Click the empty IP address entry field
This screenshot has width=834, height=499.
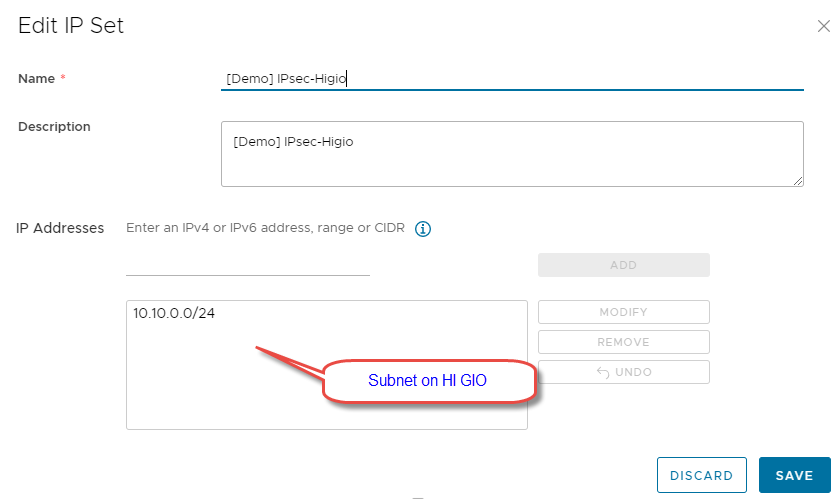click(x=247, y=264)
